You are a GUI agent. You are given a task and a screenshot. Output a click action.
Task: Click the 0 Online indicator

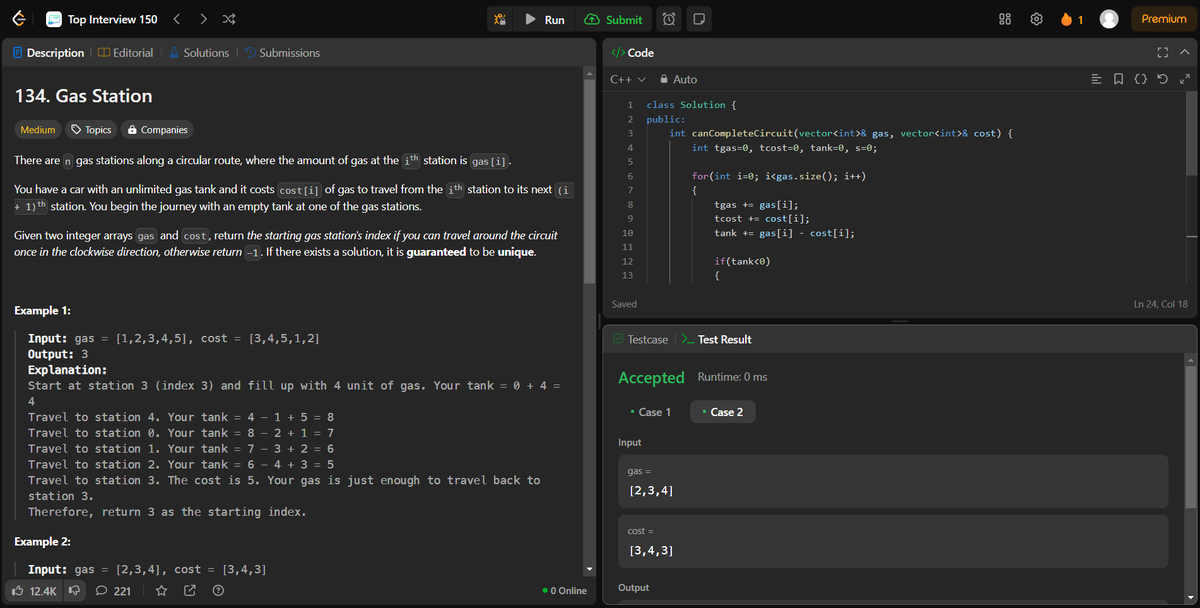click(x=564, y=591)
